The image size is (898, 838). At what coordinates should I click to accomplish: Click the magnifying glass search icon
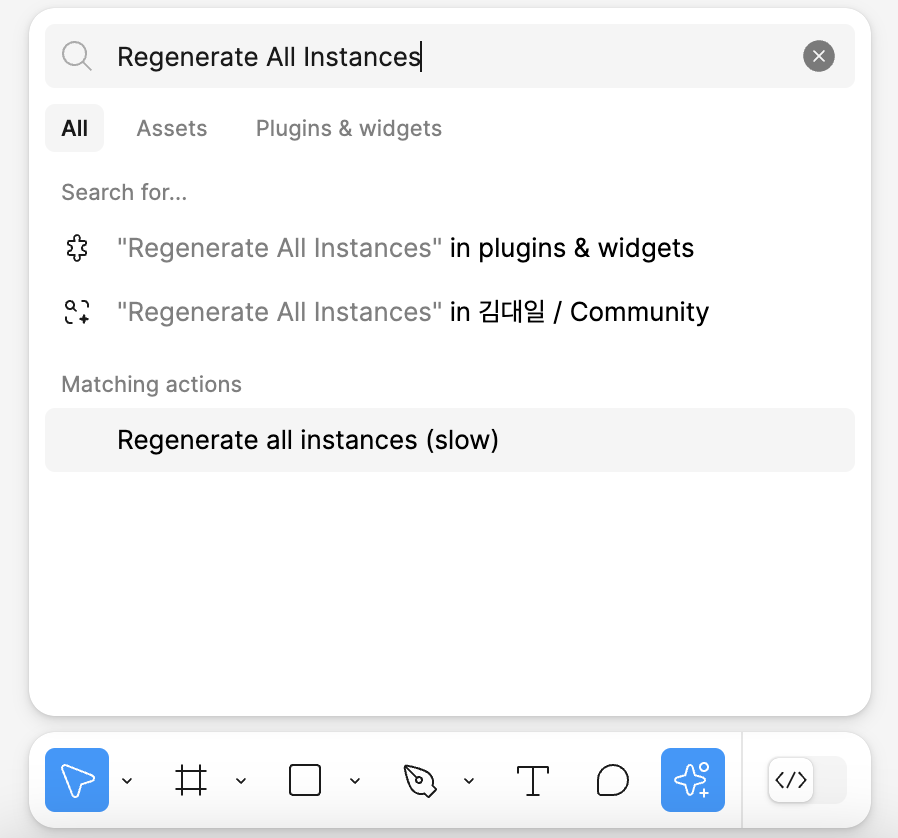click(77, 56)
